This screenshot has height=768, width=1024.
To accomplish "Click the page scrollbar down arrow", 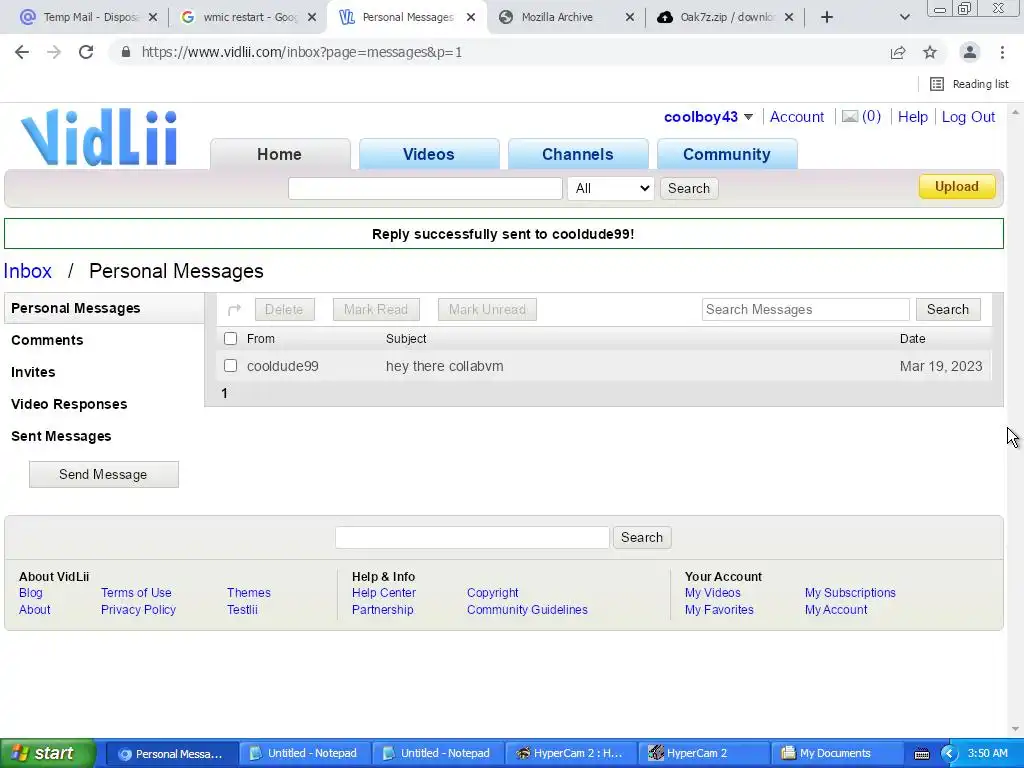I will 1015,729.
